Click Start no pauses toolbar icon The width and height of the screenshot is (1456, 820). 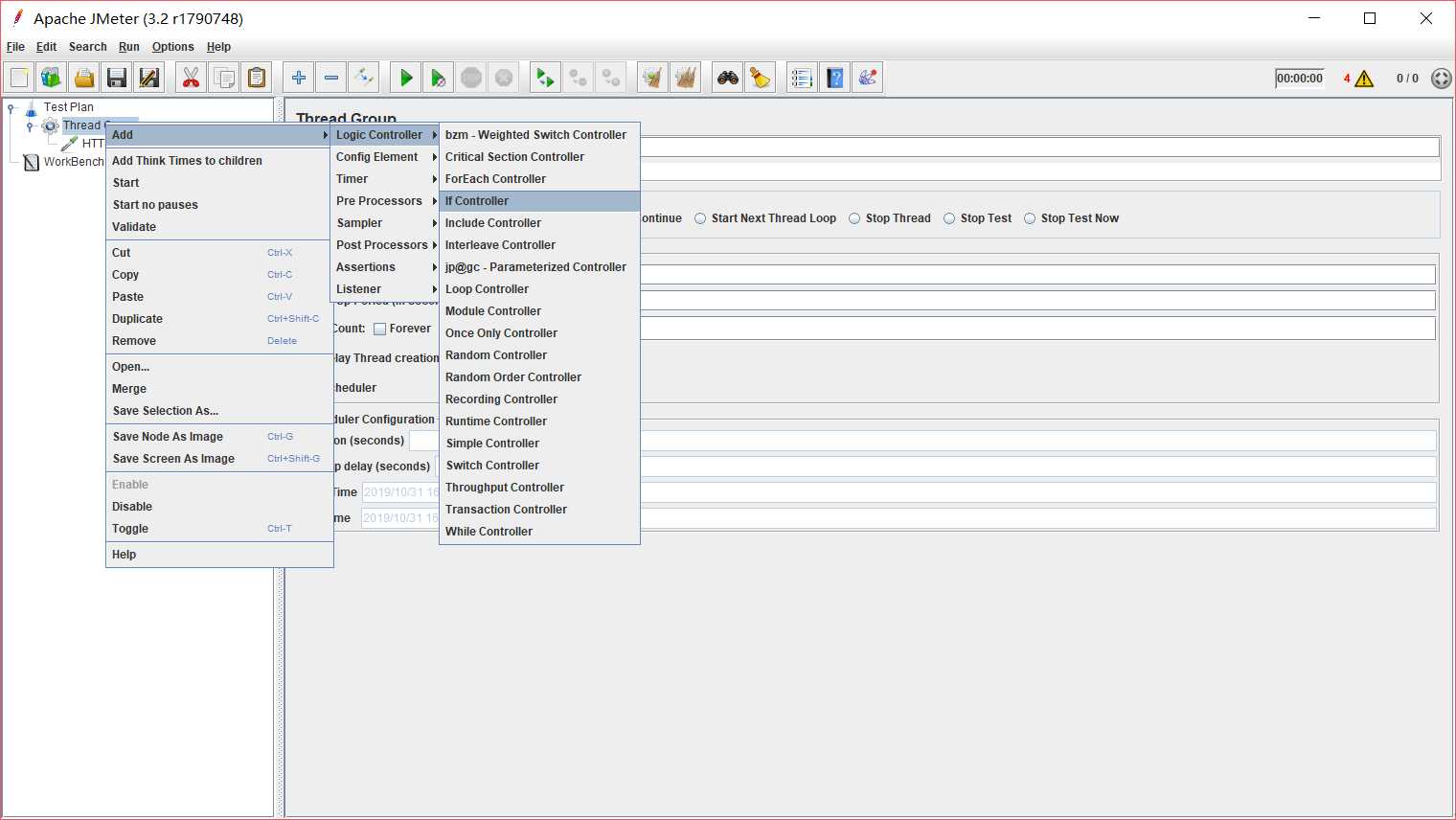point(439,78)
